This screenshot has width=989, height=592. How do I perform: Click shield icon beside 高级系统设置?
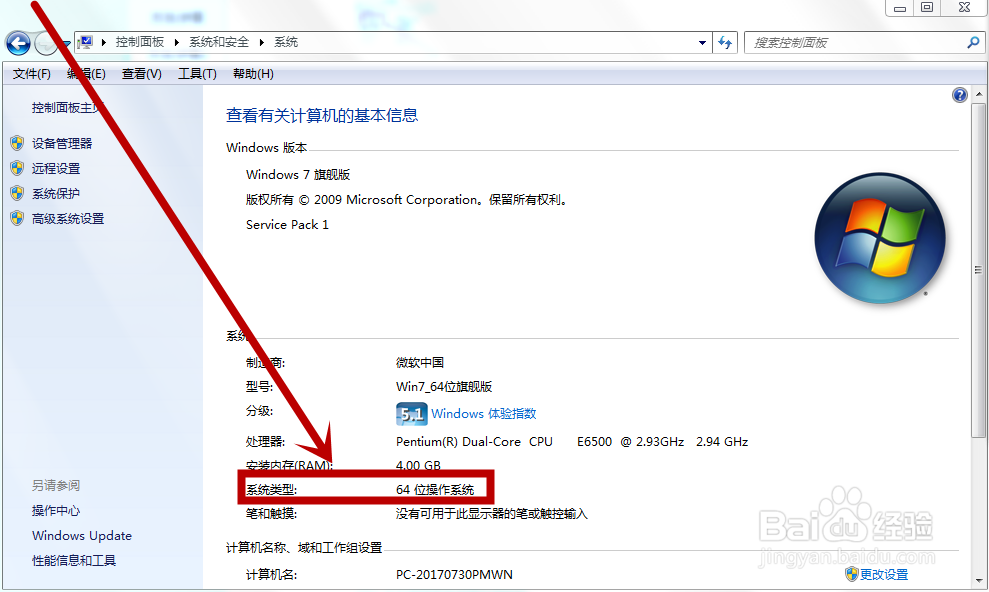pyautogui.click(x=17, y=219)
